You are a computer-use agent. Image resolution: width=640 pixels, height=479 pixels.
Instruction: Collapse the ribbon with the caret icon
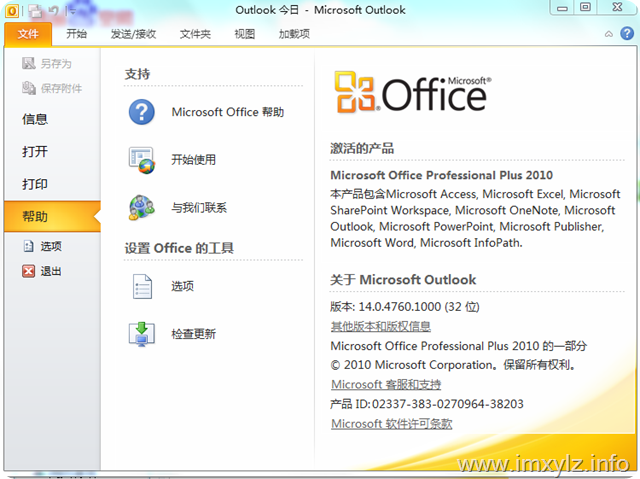point(609,34)
